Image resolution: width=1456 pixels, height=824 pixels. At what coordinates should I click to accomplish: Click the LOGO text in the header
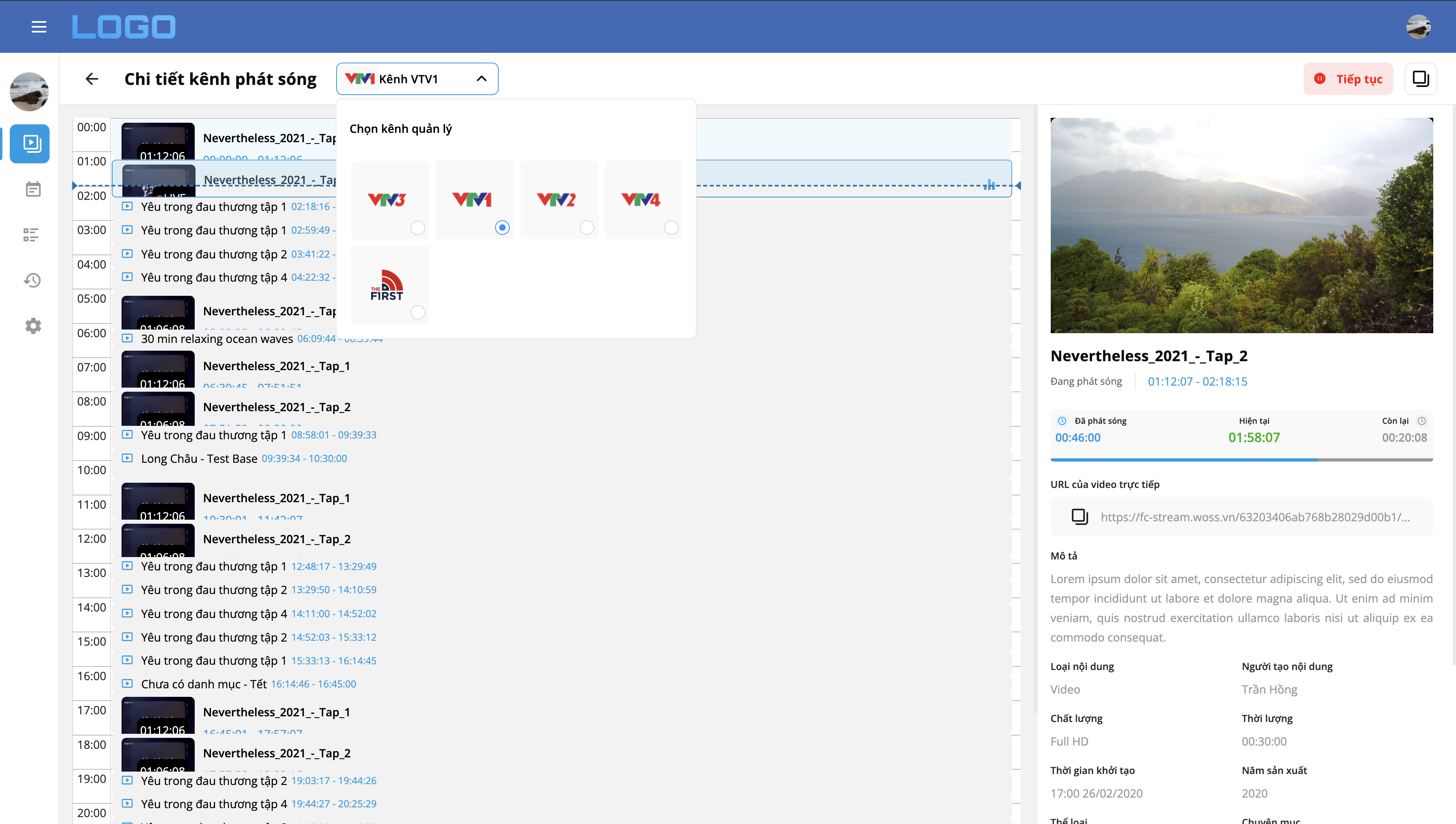click(x=124, y=26)
